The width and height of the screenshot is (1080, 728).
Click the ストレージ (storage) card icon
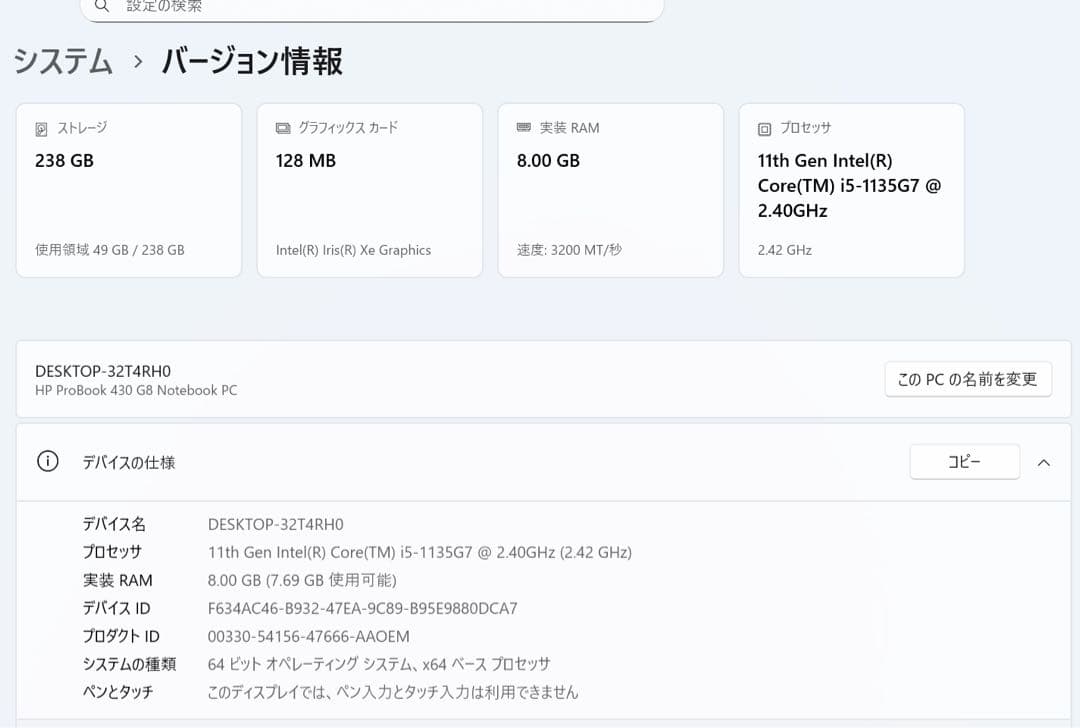click(x=42, y=127)
